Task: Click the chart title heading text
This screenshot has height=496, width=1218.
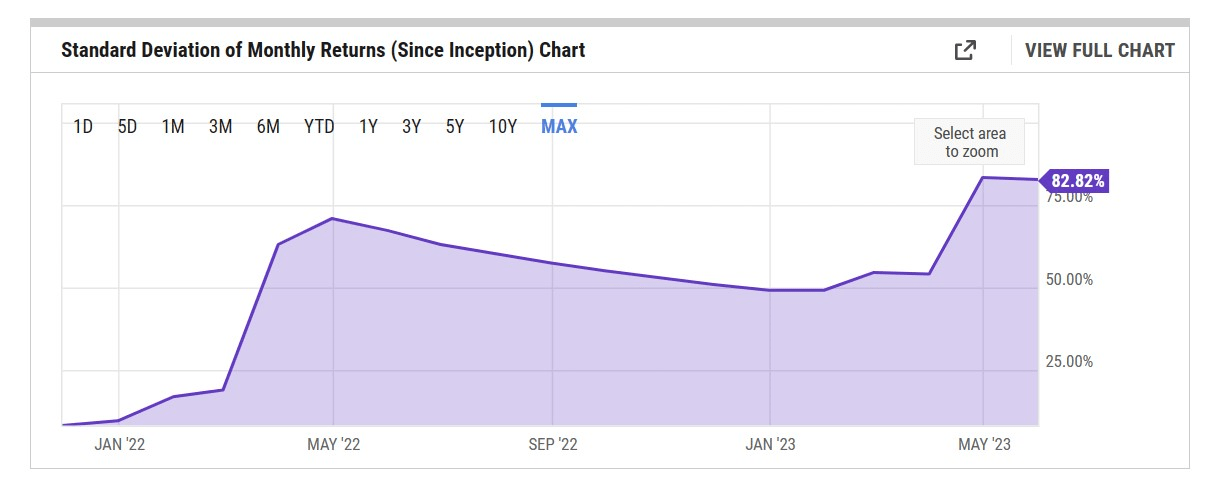Action: pyautogui.click(x=323, y=50)
